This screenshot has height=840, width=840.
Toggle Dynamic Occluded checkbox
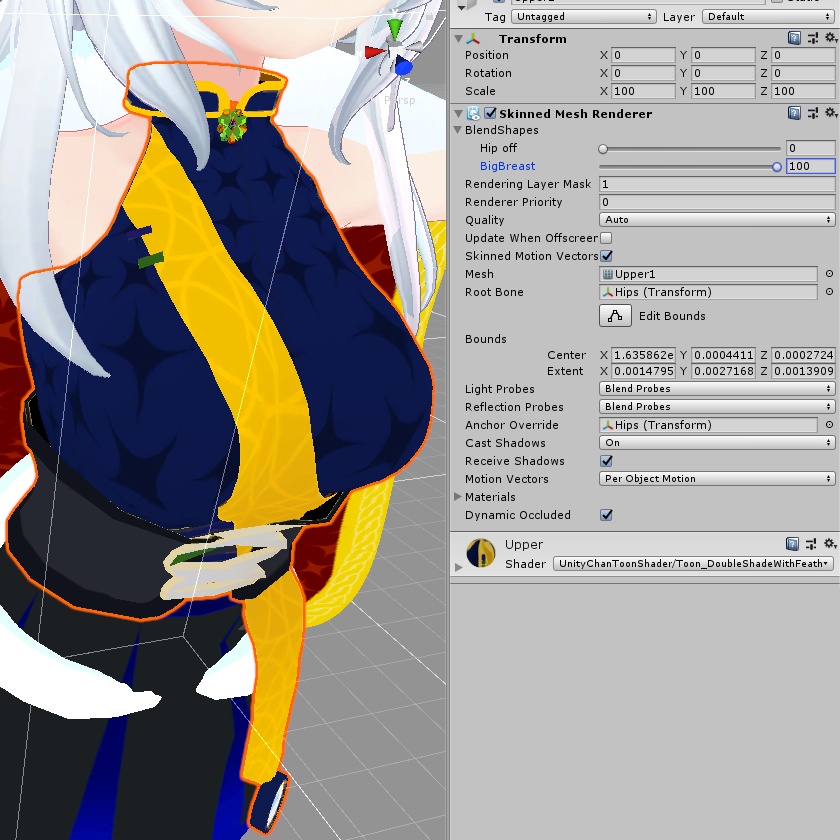click(606, 515)
